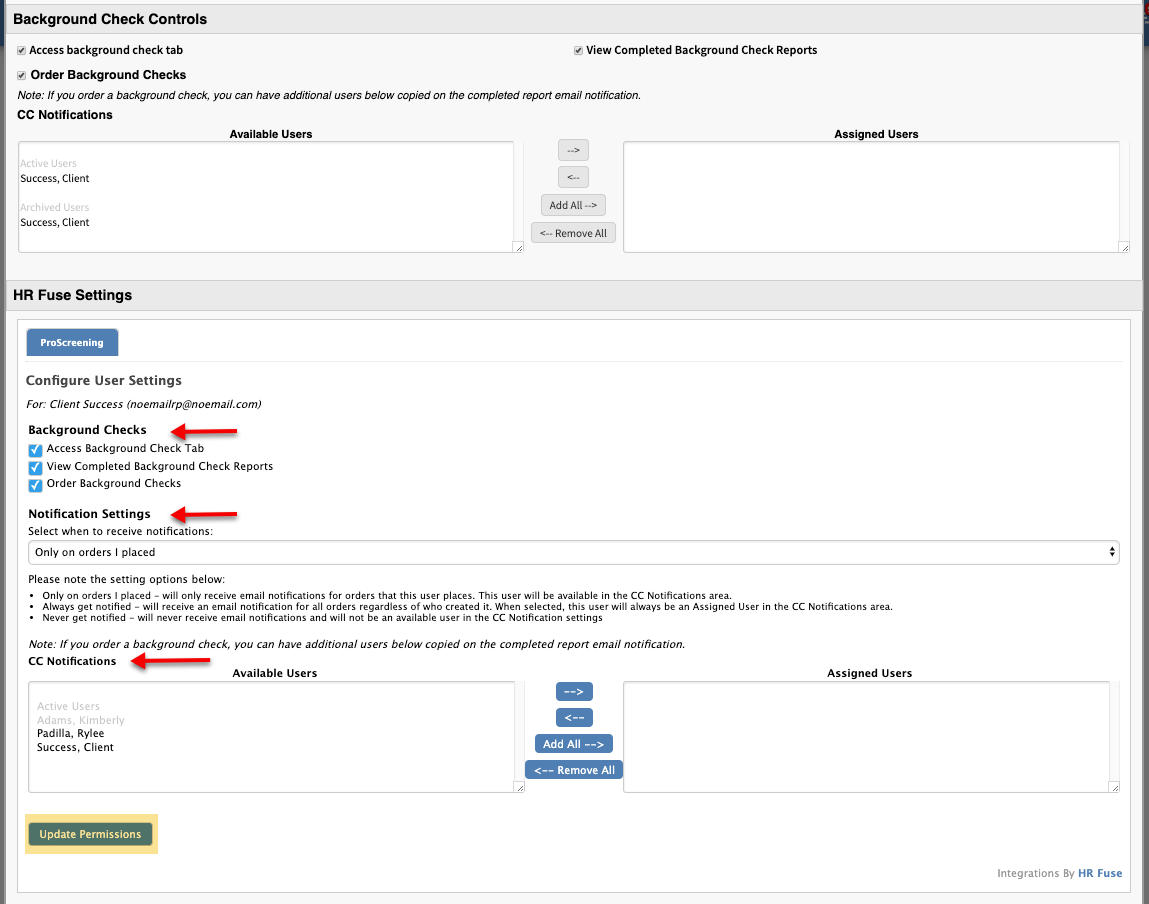Toggle the Access background check tab checkbox
The height and width of the screenshot is (904, 1149).
[x=21, y=50]
